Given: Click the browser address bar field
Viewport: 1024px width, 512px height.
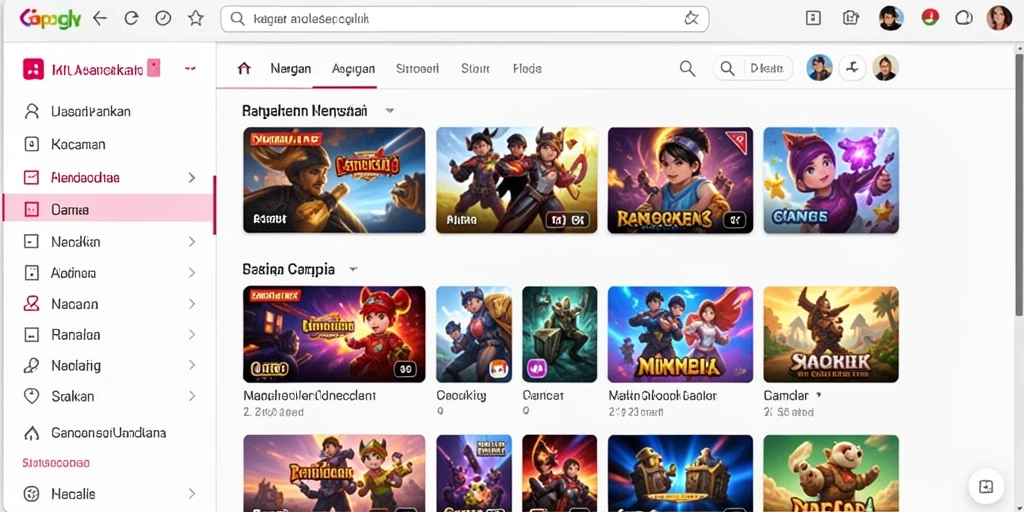Looking at the screenshot, I should (464, 19).
